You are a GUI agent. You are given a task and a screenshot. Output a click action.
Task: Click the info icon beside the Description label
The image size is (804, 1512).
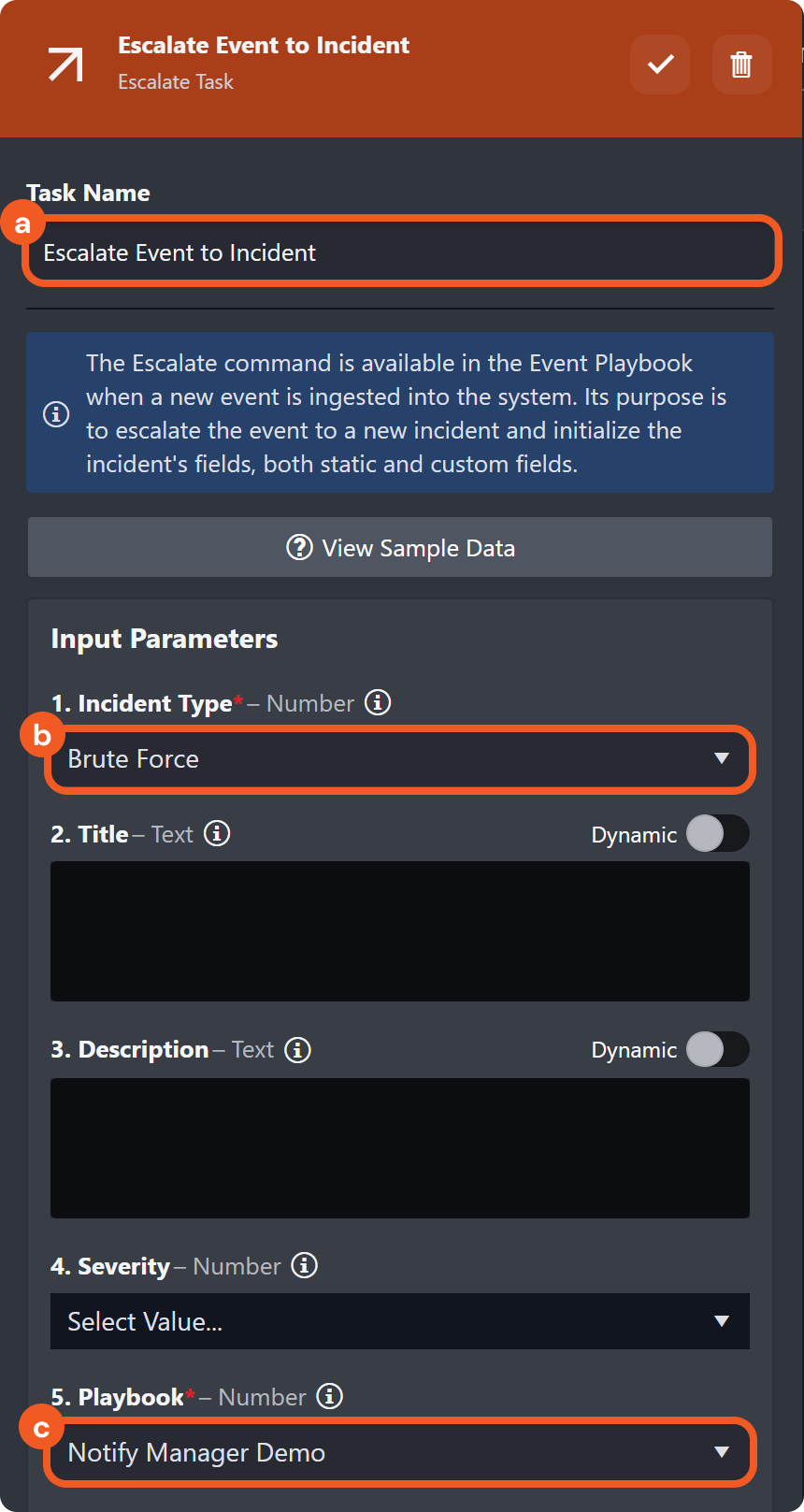pyautogui.click(x=297, y=1050)
